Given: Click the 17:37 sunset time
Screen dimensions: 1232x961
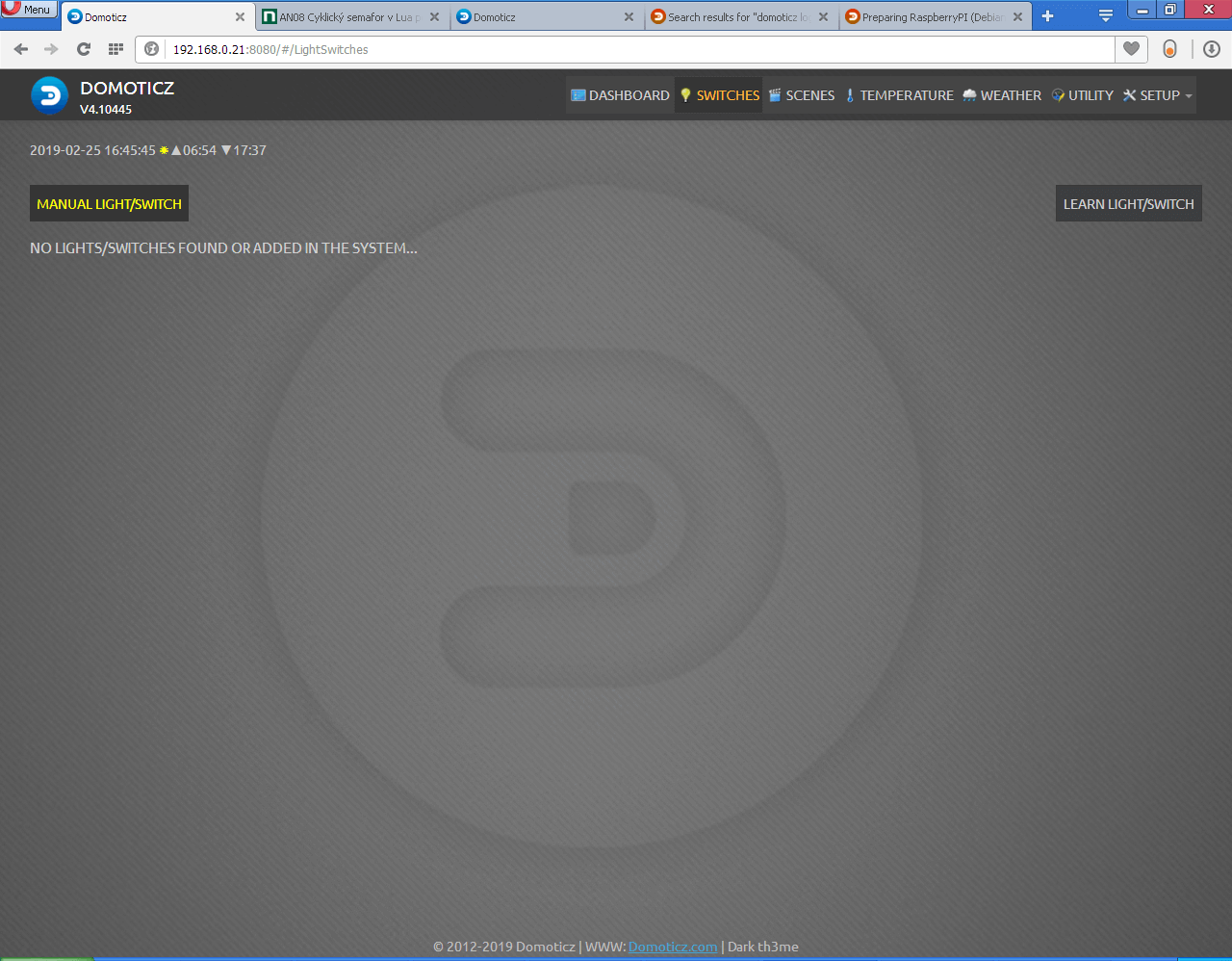Looking at the screenshot, I should click(249, 150).
